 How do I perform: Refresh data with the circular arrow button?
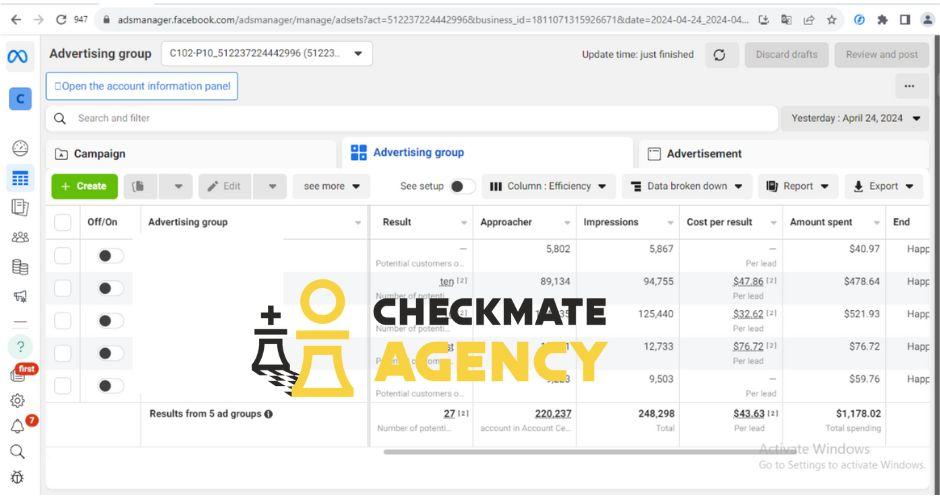pos(719,55)
